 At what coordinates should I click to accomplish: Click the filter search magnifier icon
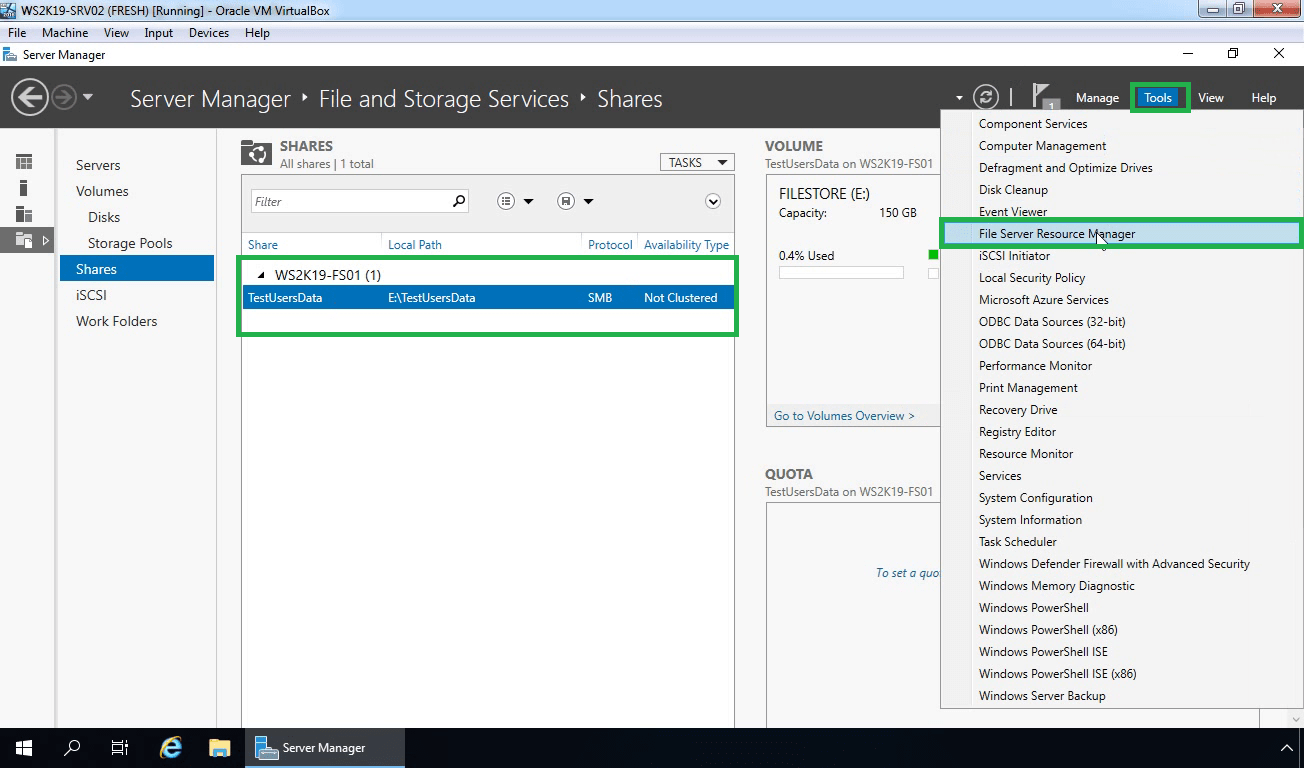point(459,200)
